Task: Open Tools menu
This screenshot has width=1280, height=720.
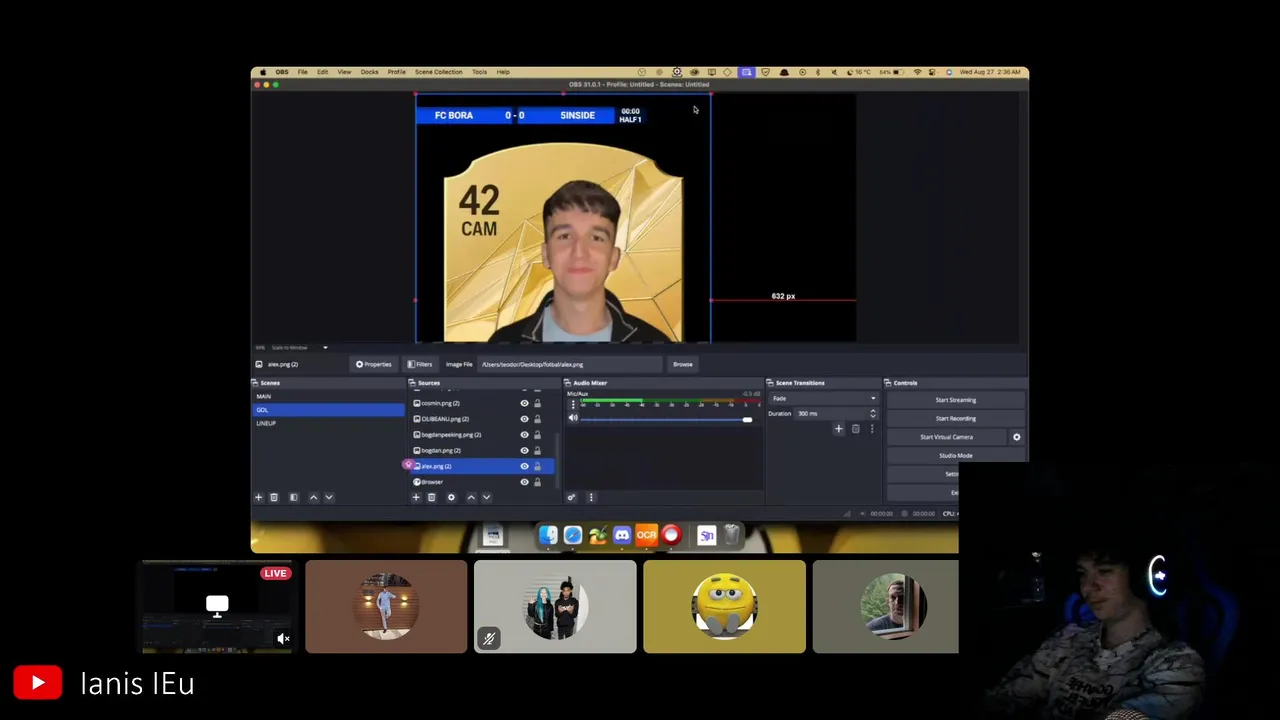Action: tap(480, 72)
